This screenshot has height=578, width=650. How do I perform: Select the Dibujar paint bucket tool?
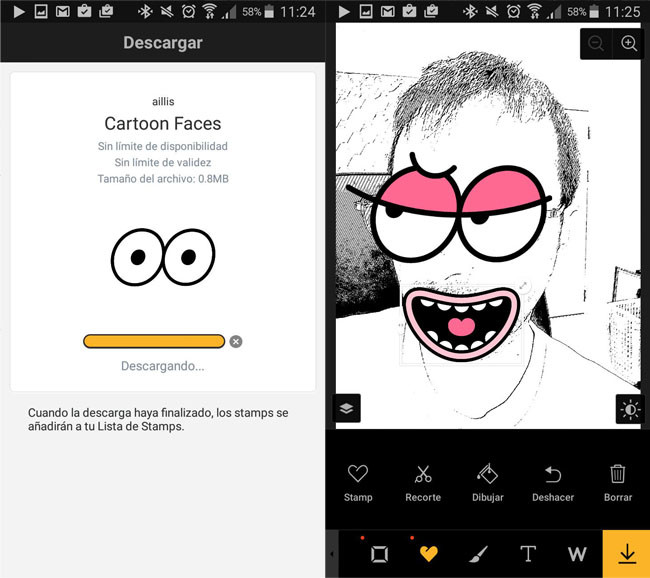(x=488, y=483)
